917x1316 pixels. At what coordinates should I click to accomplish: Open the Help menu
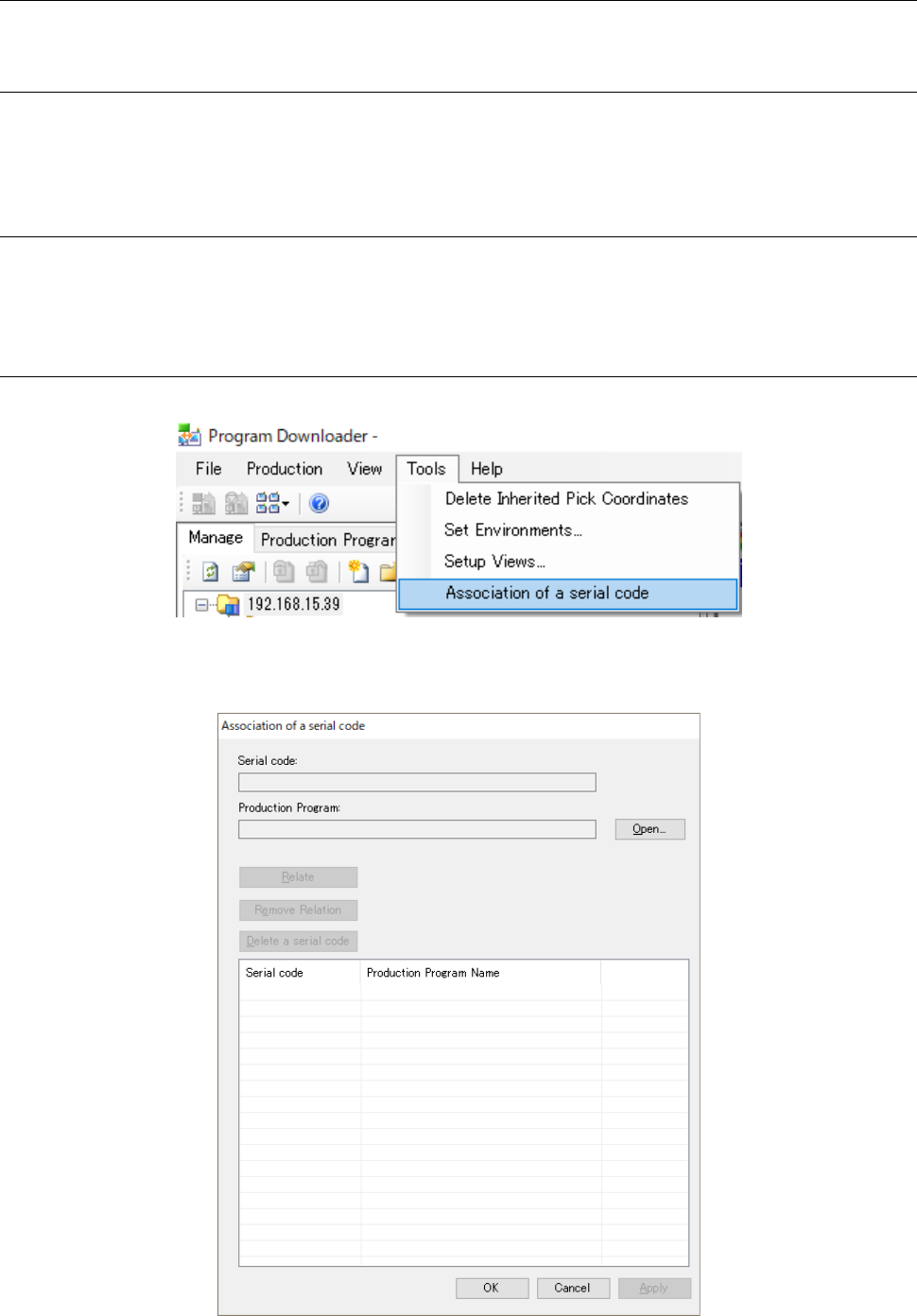pos(487,469)
